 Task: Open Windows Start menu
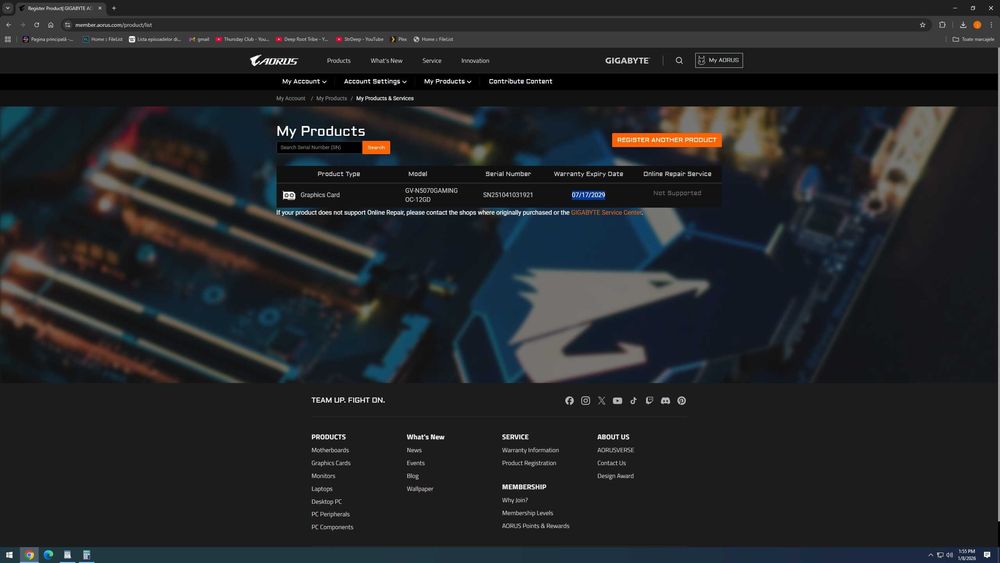click(x=9, y=555)
